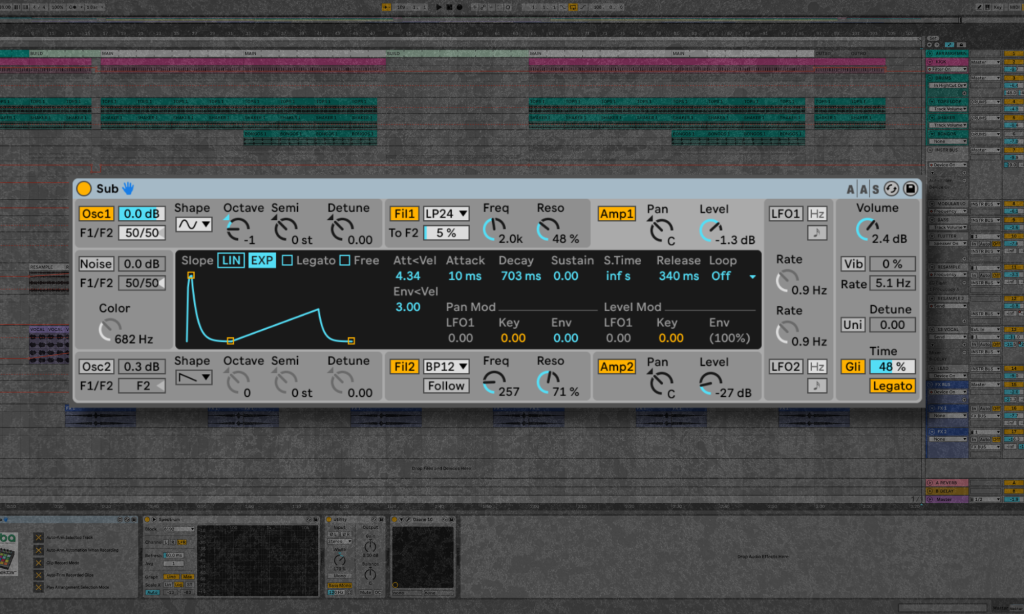This screenshot has width=1024, height=614.
Task: Click the Fil2 Follow button
Action: click(x=446, y=386)
